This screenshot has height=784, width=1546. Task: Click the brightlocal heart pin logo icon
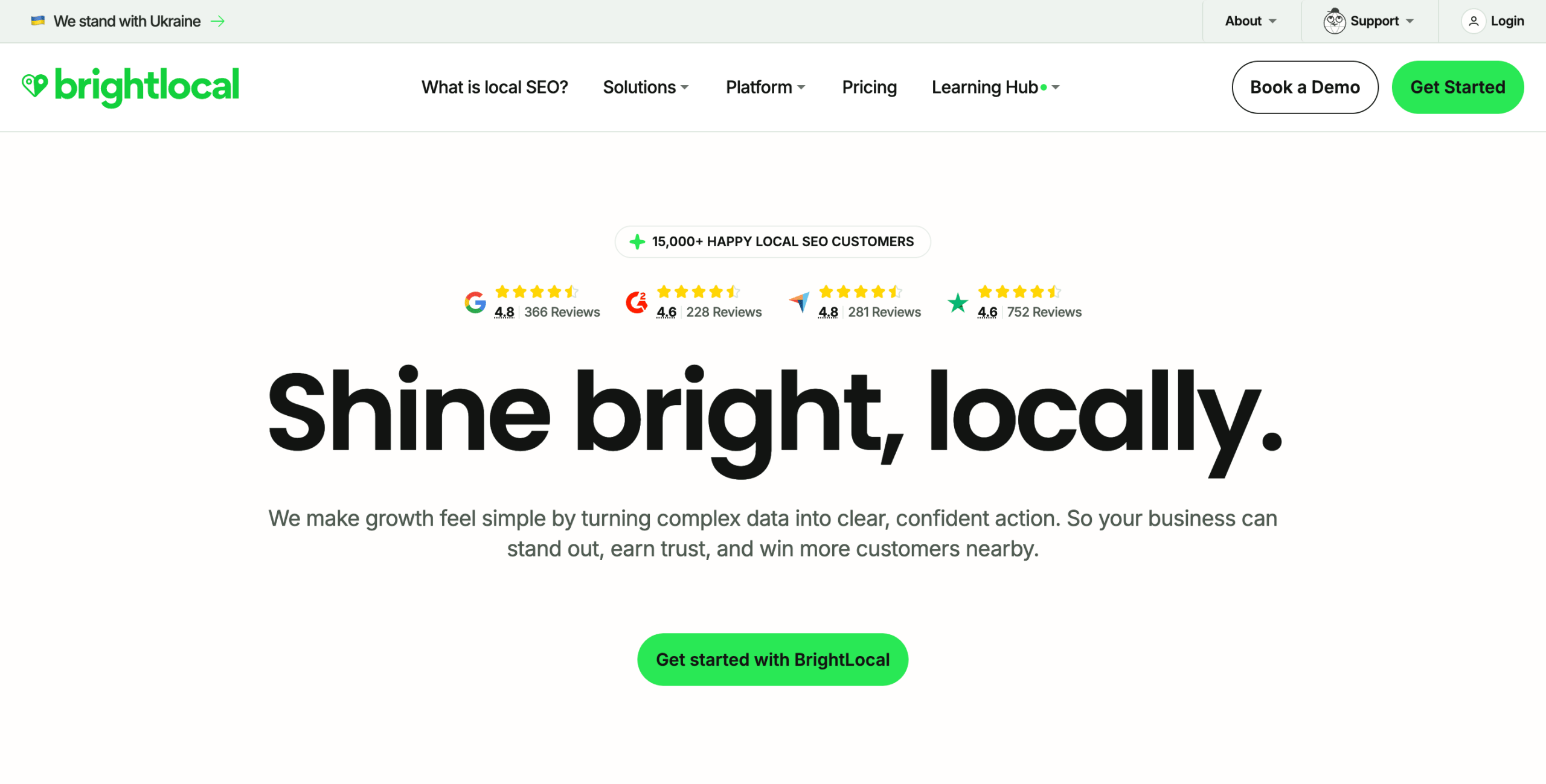(34, 85)
